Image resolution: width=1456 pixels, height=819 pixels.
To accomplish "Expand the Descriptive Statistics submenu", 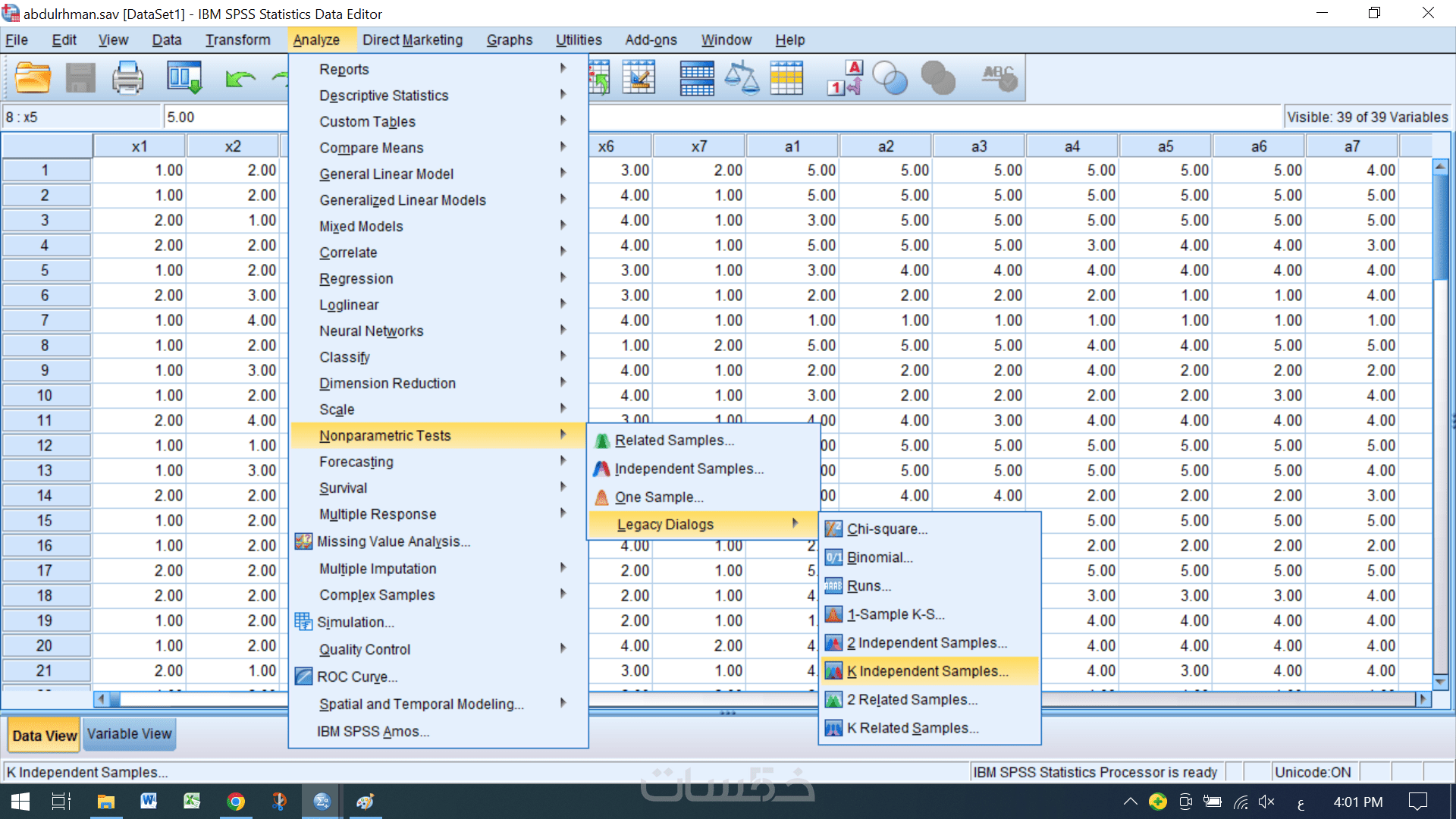I will 384,96.
